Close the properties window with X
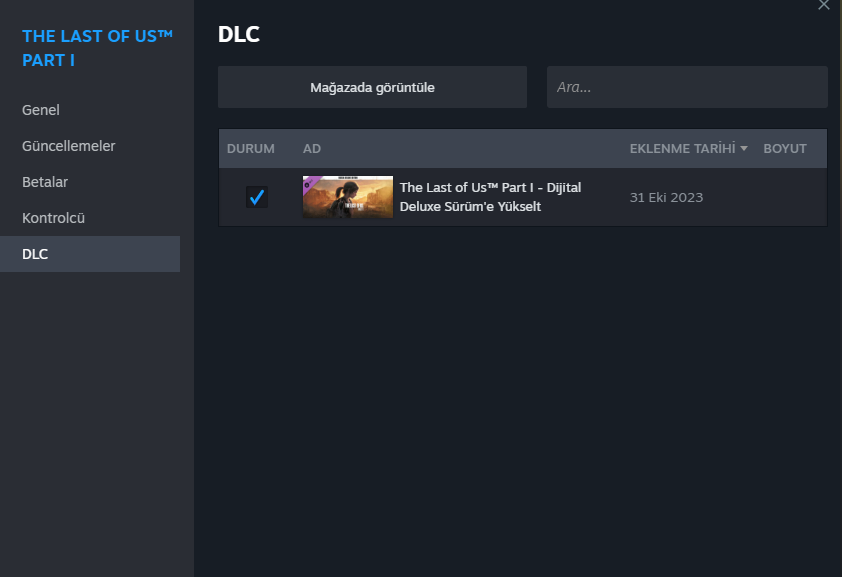The width and height of the screenshot is (842, 577). click(824, 5)
